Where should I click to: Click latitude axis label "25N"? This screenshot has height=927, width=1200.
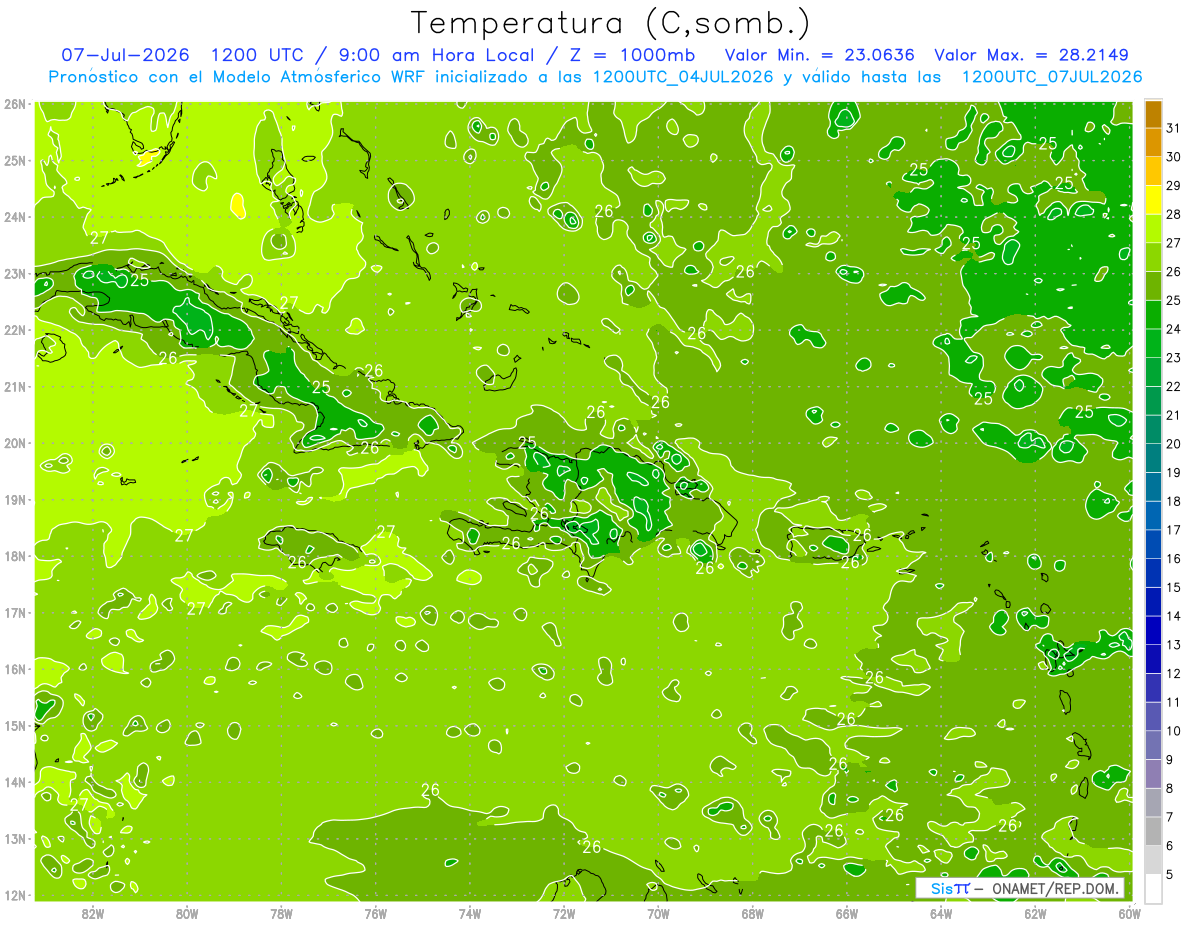14,160
